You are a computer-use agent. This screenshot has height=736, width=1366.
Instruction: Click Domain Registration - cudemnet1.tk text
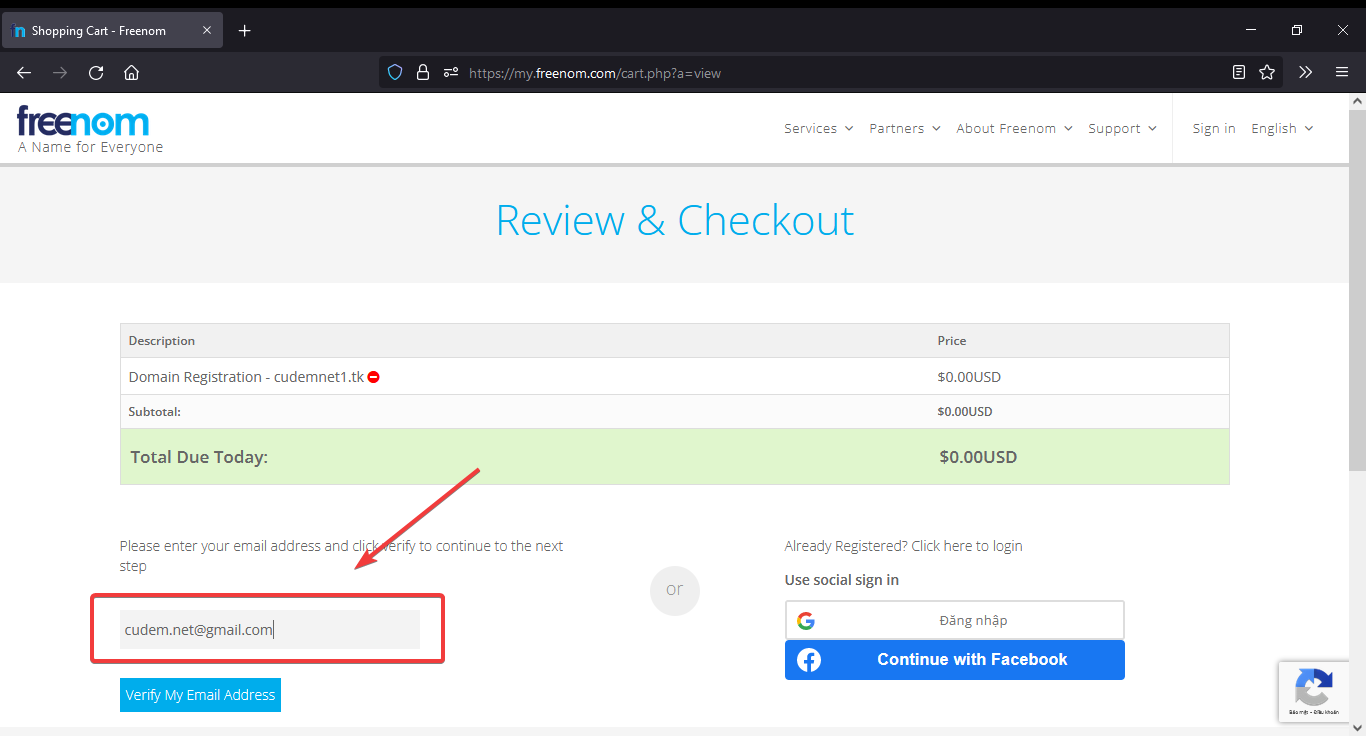246,377
